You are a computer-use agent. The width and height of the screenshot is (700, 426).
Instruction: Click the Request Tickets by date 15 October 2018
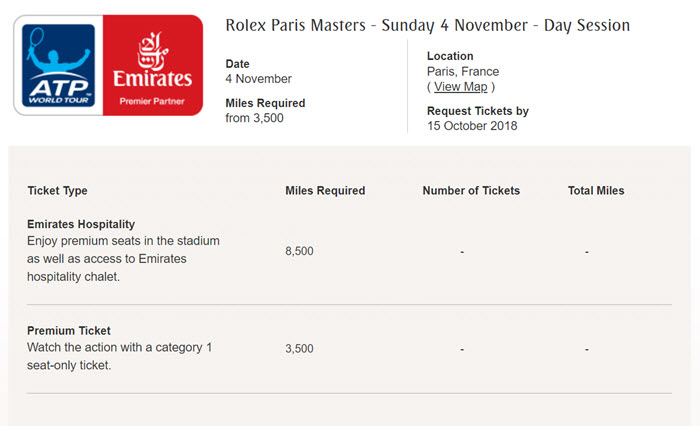point(472,126)
